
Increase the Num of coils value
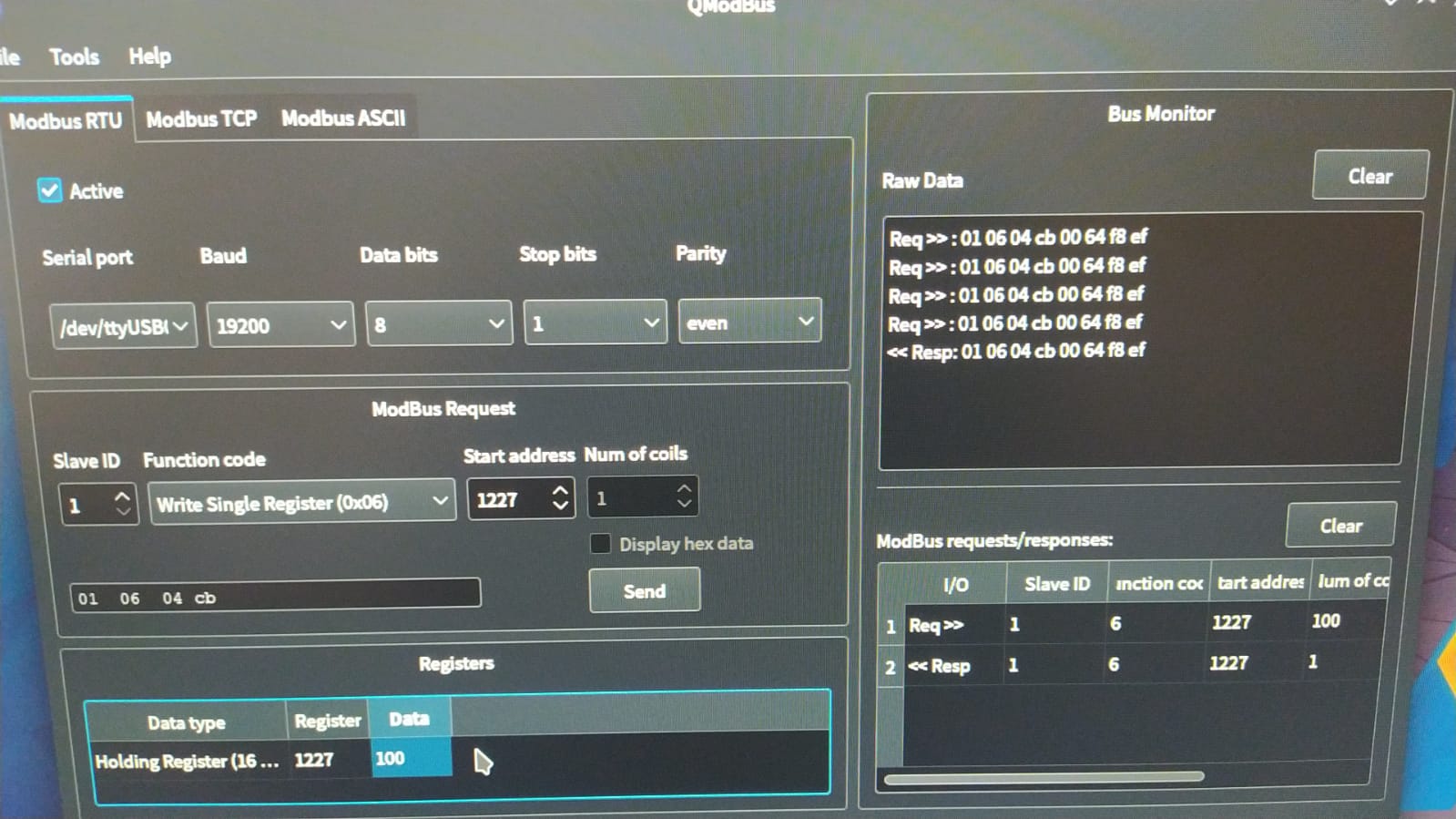(x=685, y=488)
